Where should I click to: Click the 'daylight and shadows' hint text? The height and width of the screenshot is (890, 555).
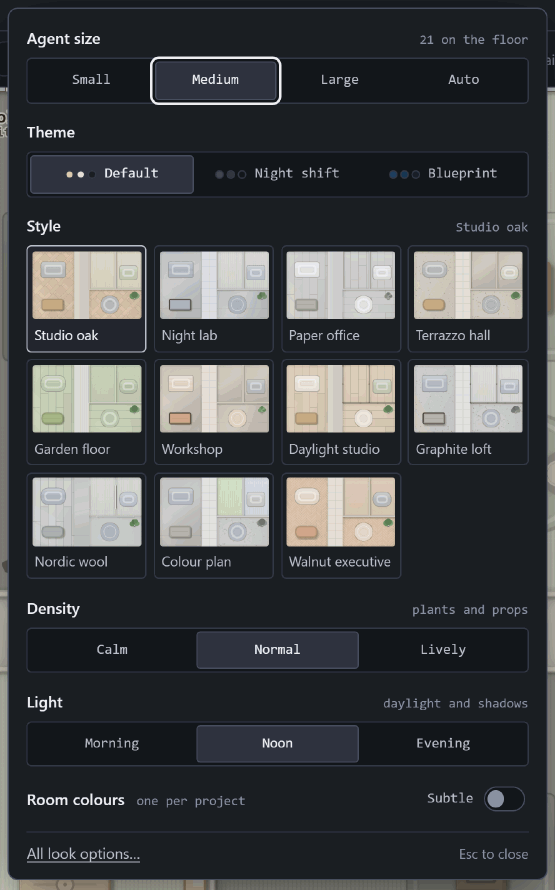(455, 704)
